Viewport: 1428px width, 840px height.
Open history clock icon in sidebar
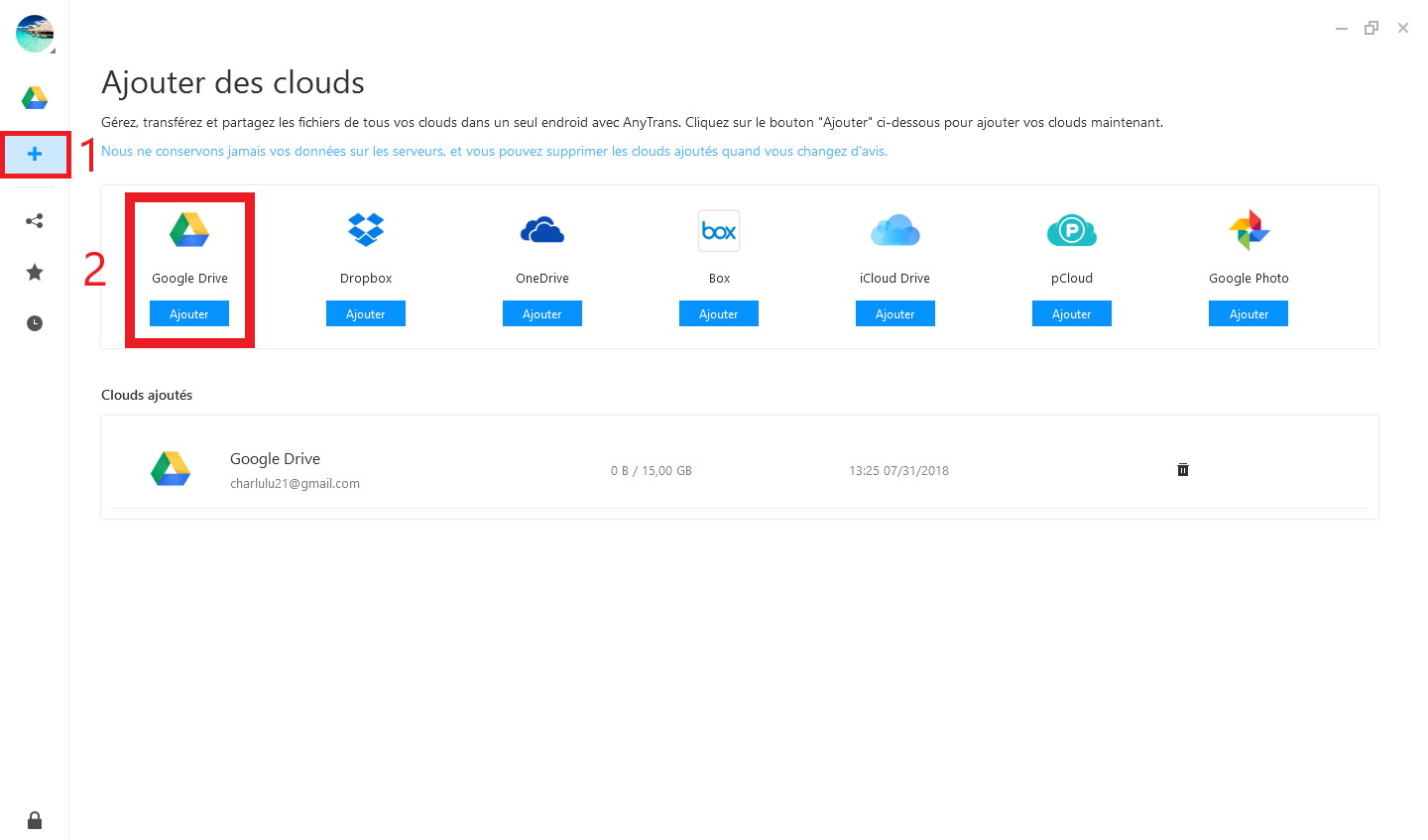(35, 323)
